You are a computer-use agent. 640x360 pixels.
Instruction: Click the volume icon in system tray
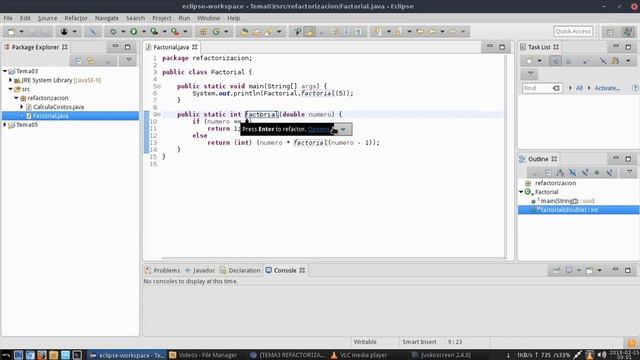pos(601,355)
